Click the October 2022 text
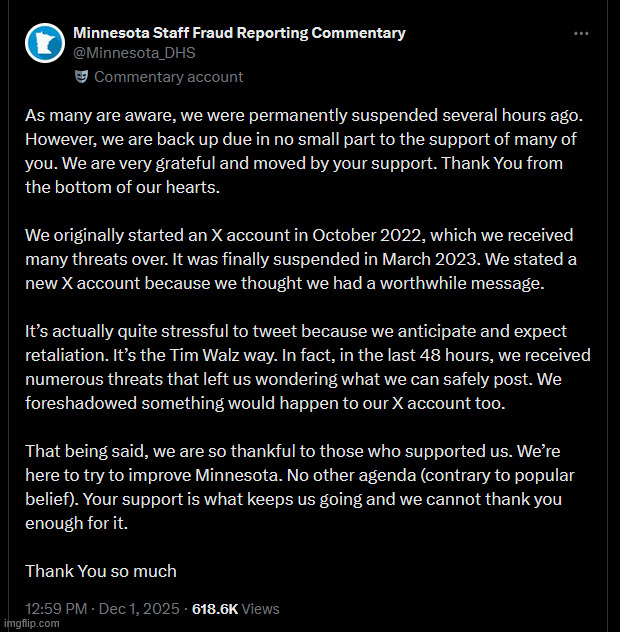 coord(364,236)
